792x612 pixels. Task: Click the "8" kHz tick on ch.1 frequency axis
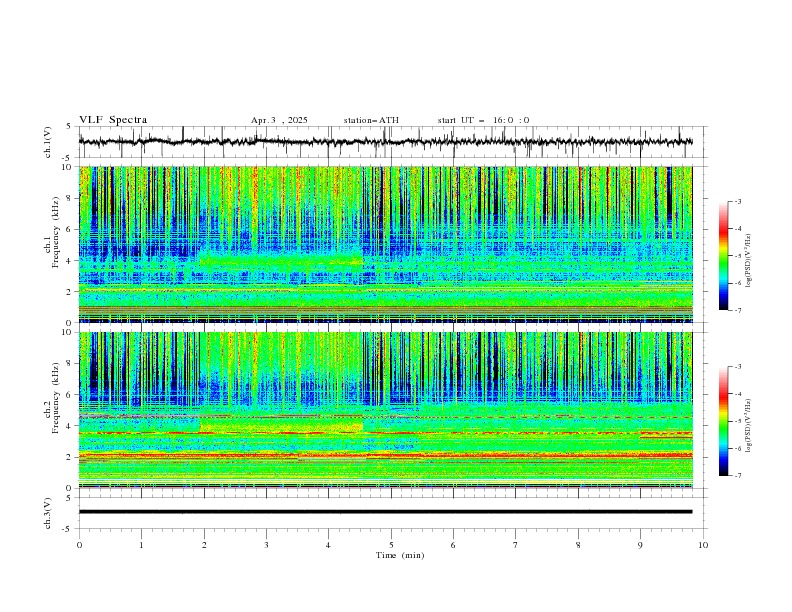[x=70, y=198]
